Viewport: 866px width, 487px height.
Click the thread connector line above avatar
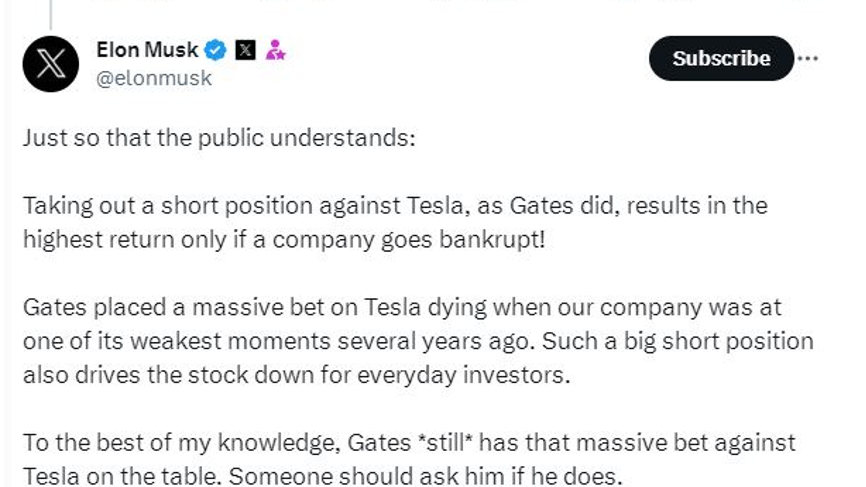coord(51,14)
